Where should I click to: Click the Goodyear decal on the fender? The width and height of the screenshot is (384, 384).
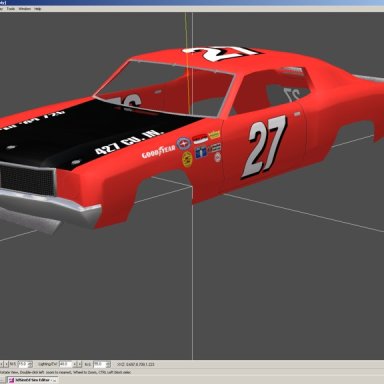pos(158,152)
